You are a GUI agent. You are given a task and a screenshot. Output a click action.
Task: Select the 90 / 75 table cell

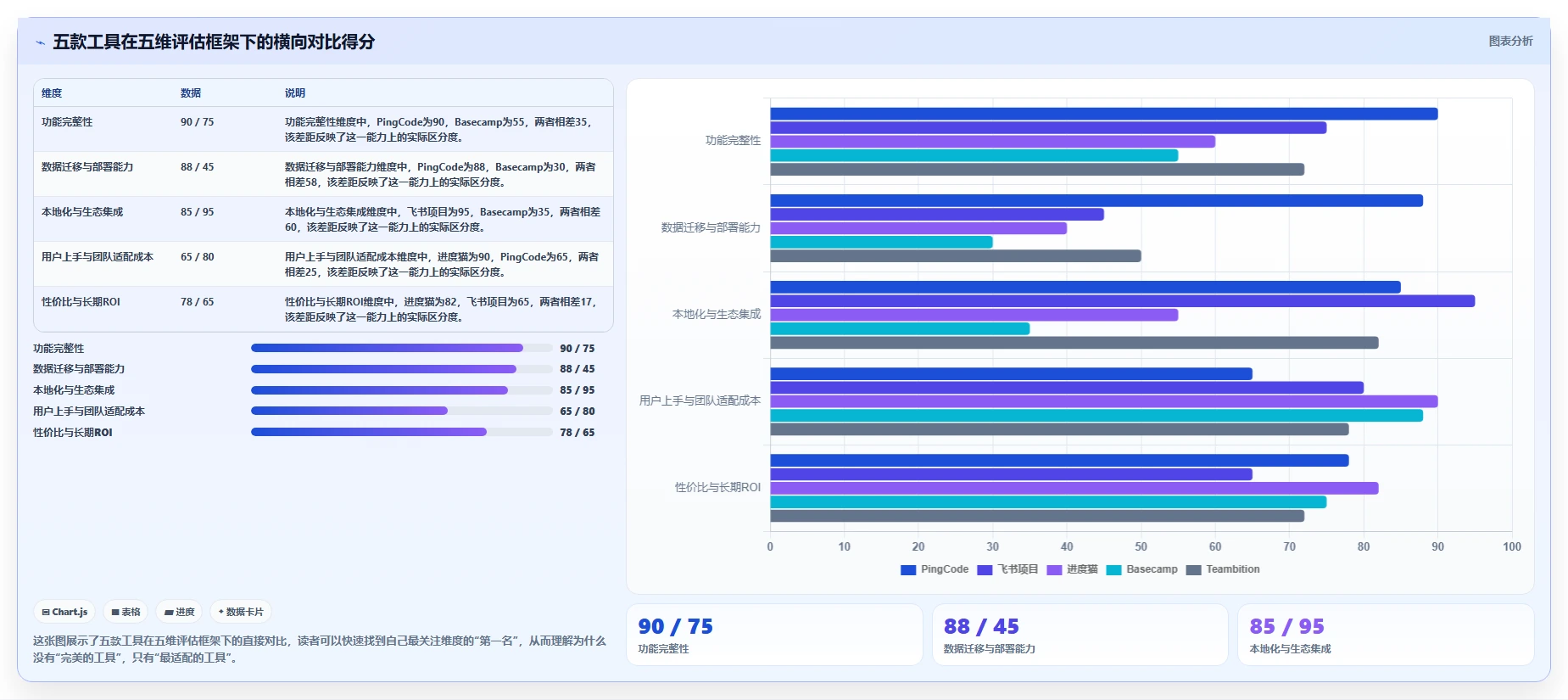[197, 122]
